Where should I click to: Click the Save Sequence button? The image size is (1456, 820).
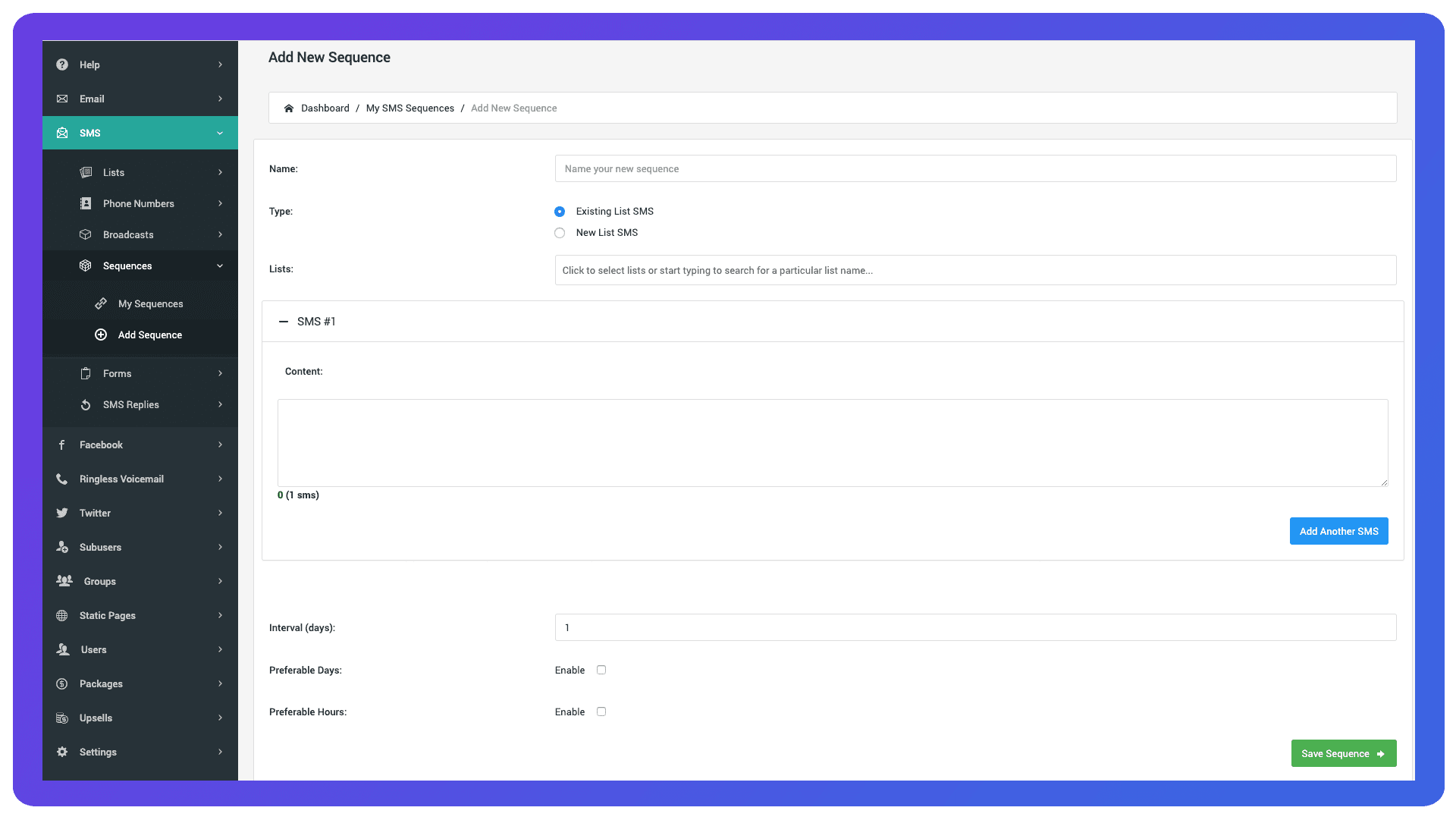1343,753
